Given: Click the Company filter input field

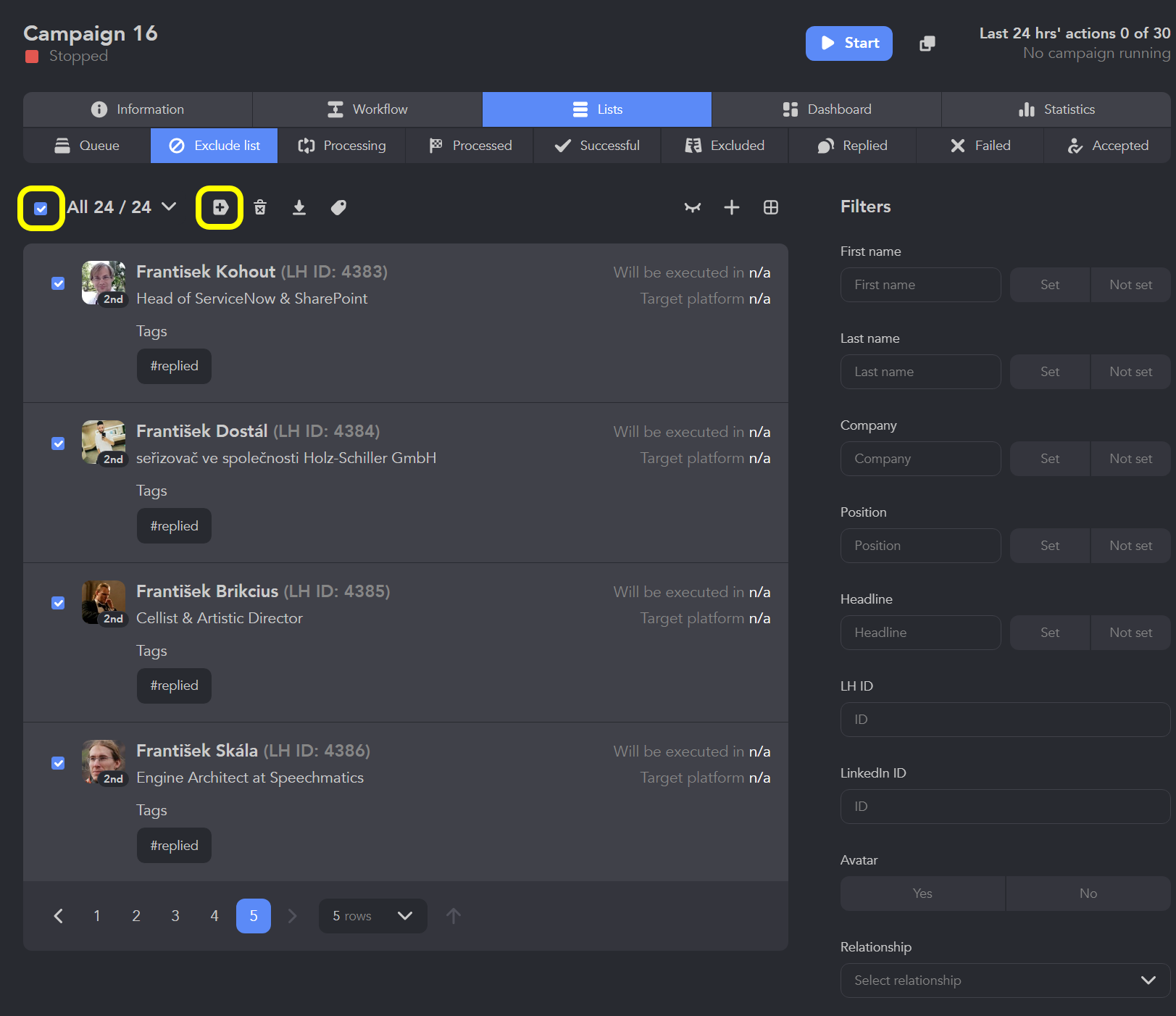Looking at the screenshot, I should [920, 459].
